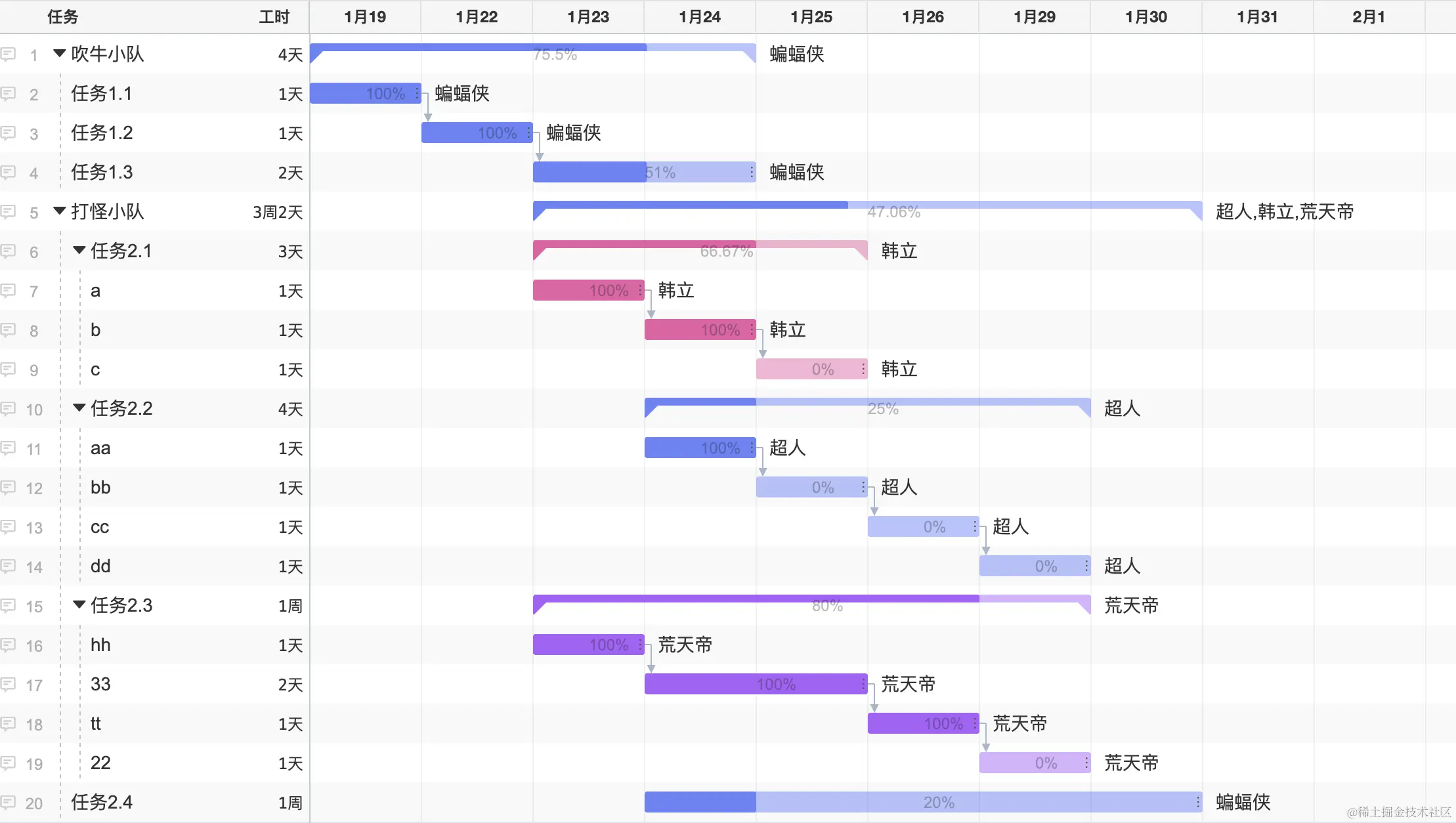Screen dimensions: 1456x823
Task: Click the 任务1.3 progress bar at 51%
Action: point(644,172)
